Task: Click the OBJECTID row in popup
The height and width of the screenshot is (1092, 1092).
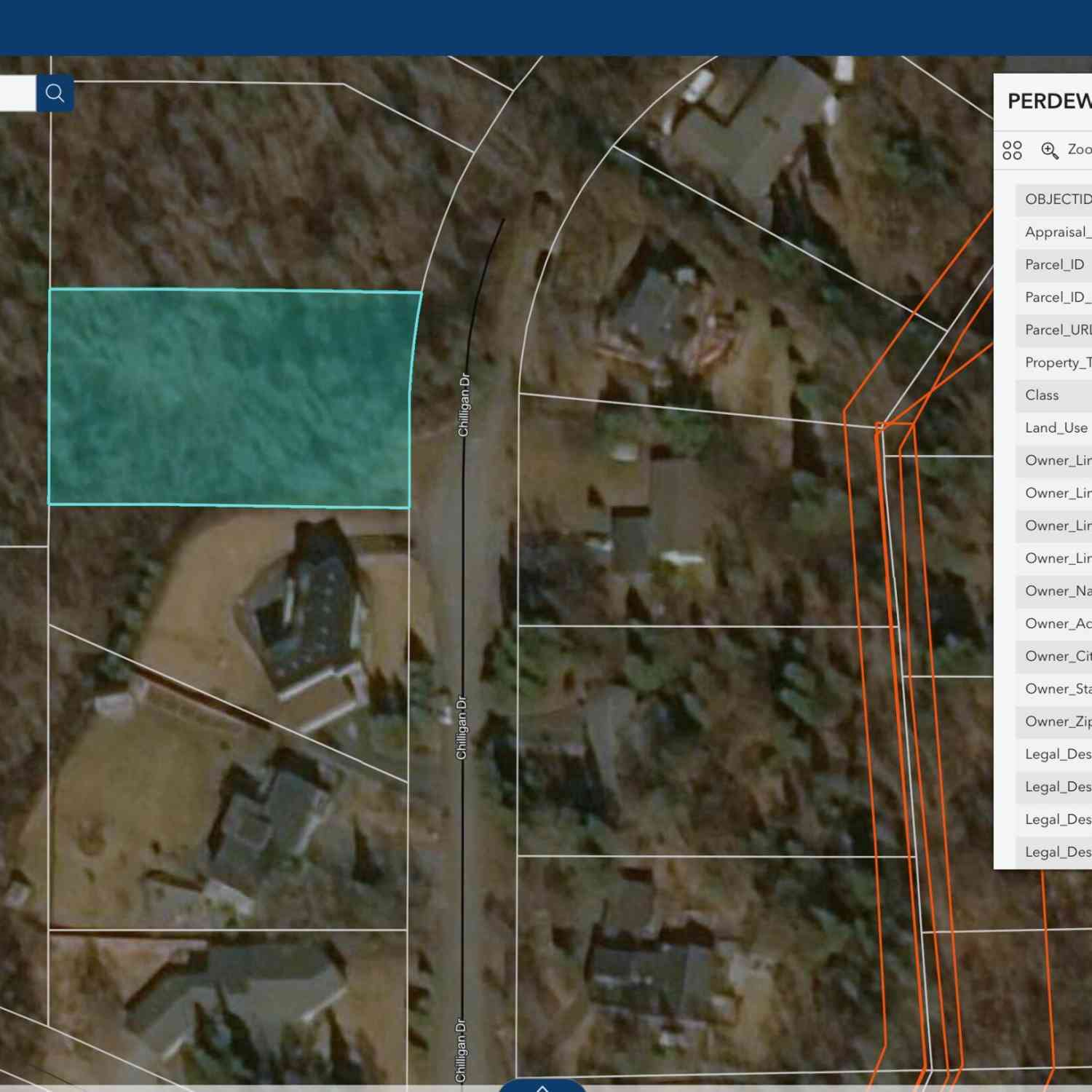Action: (x=1054, y=199)
